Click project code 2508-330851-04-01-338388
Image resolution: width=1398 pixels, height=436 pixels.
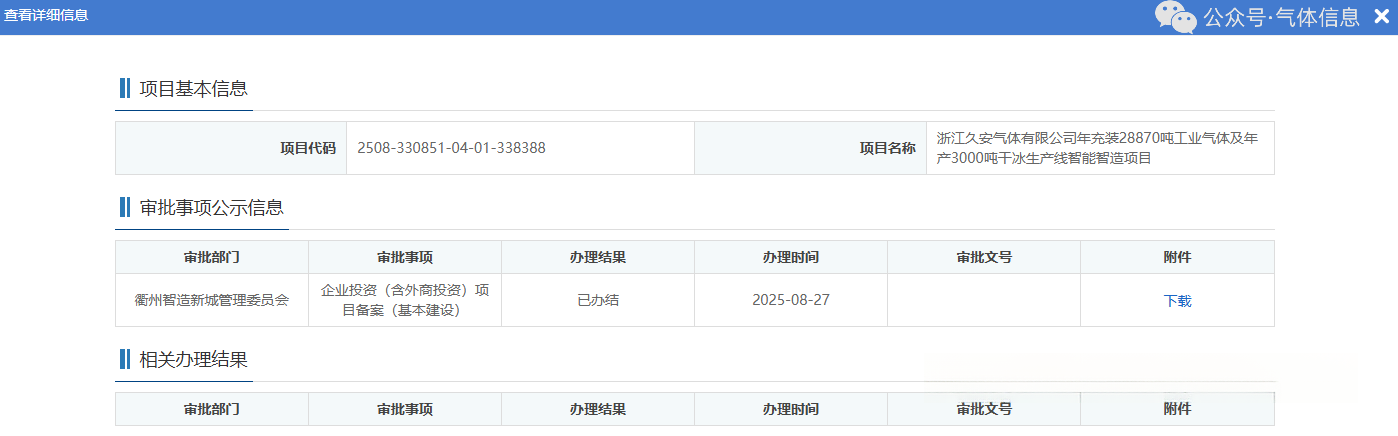pyautogui.click(x=451, y=148)
